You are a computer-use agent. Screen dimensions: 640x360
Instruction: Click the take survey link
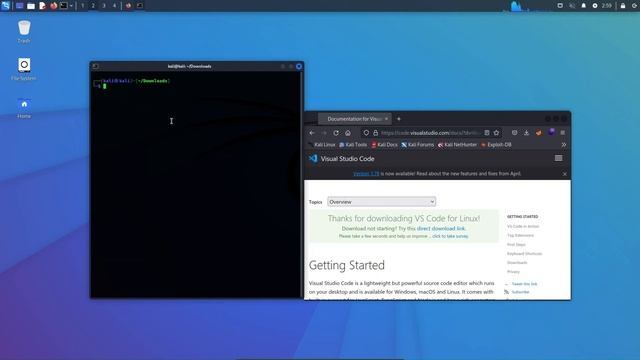coord(450,236)
